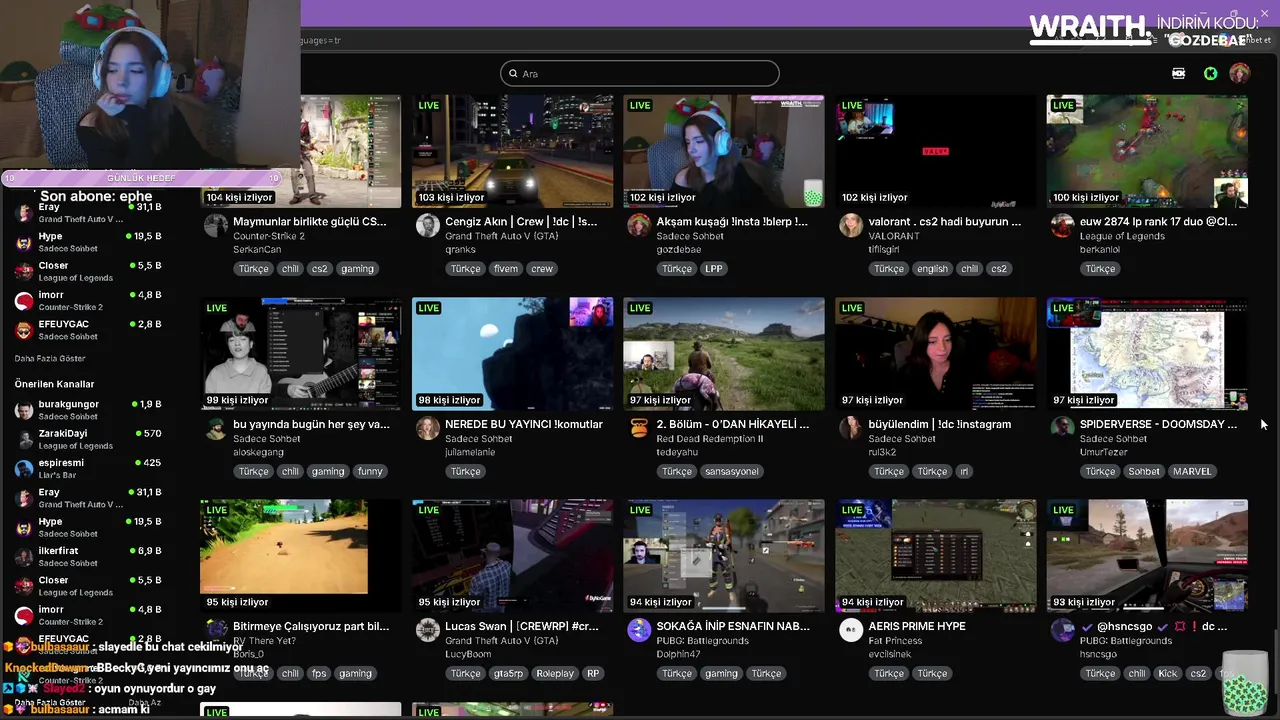The image size is (1280, 720).
Task: Open ZarakiDayi channel name in sidebar
Action: (x=63, y=433)
